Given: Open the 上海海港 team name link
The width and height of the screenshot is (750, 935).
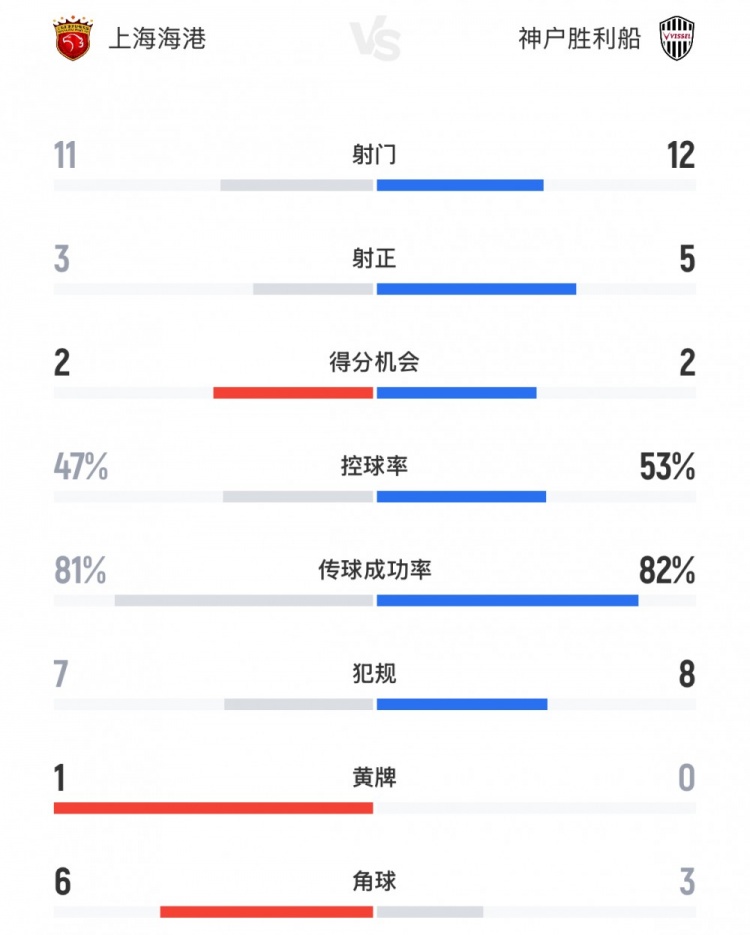Looking at the screenshot, I should coord(157,40).
